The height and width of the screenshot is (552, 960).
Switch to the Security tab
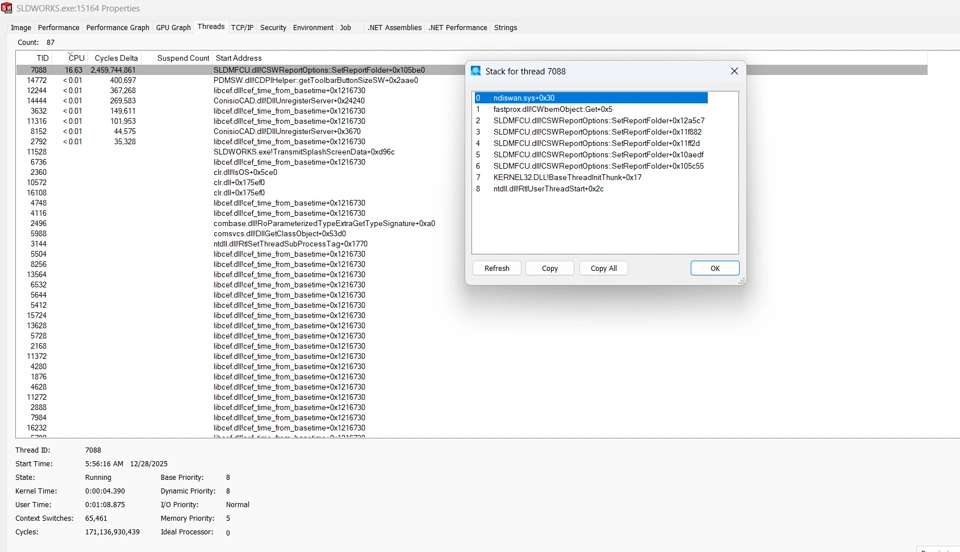point(273,28)
